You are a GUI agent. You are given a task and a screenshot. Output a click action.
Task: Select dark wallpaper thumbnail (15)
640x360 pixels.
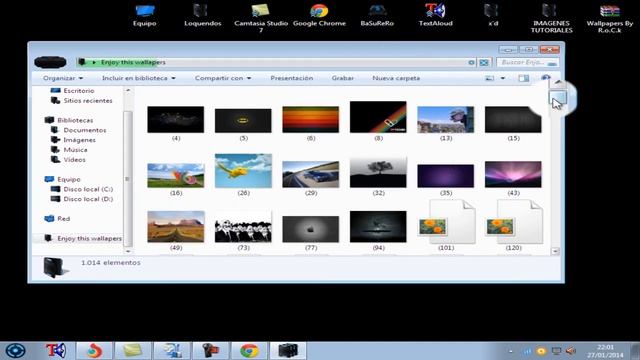[513, 120]
